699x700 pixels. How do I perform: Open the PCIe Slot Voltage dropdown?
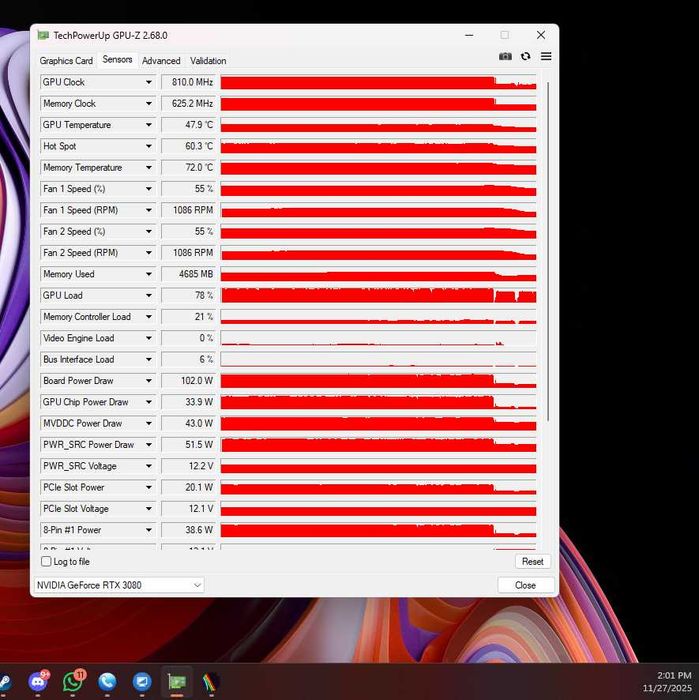point(149,509)
